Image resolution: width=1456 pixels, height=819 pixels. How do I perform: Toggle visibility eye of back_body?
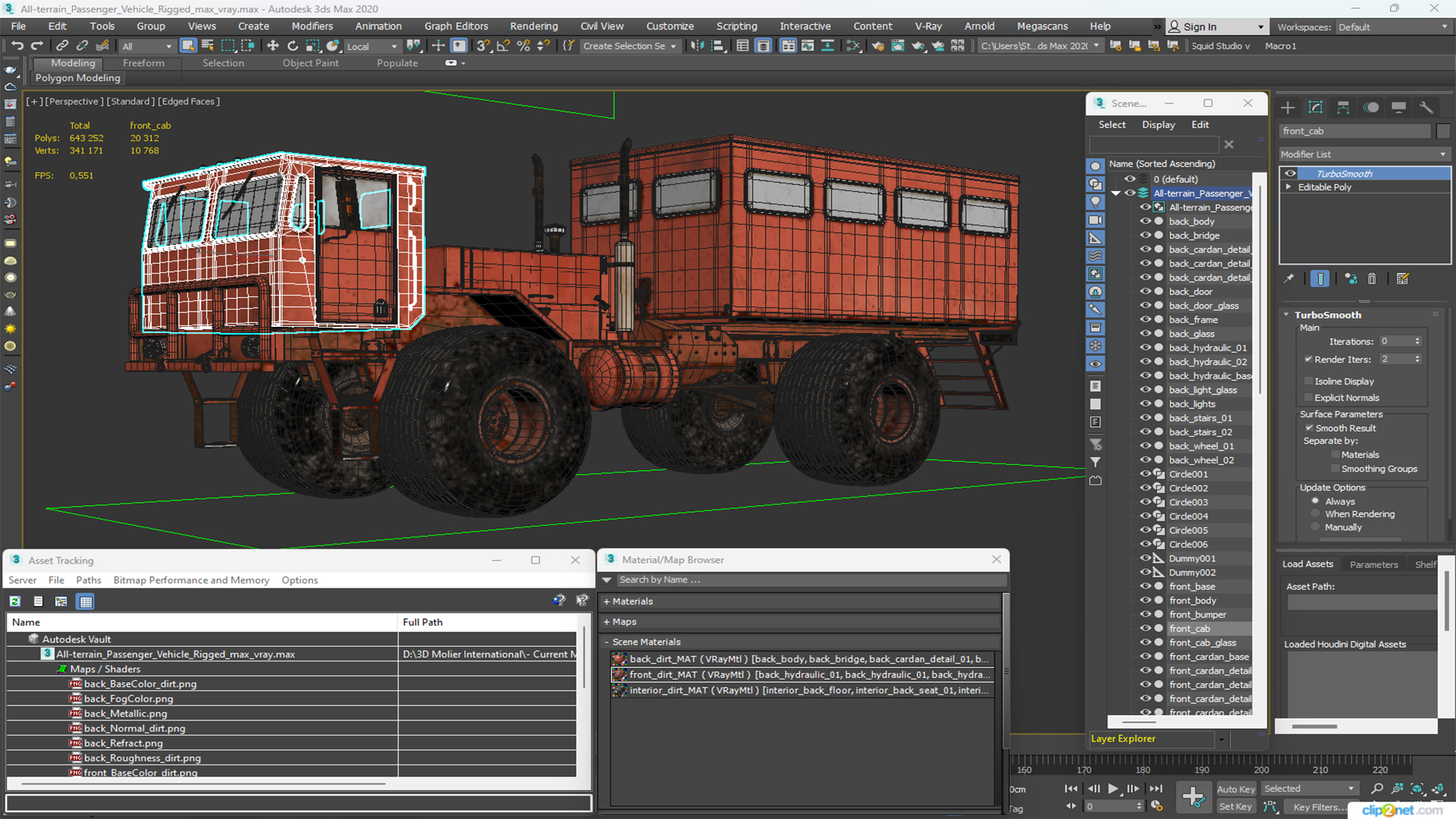[x=1145, y=221]
